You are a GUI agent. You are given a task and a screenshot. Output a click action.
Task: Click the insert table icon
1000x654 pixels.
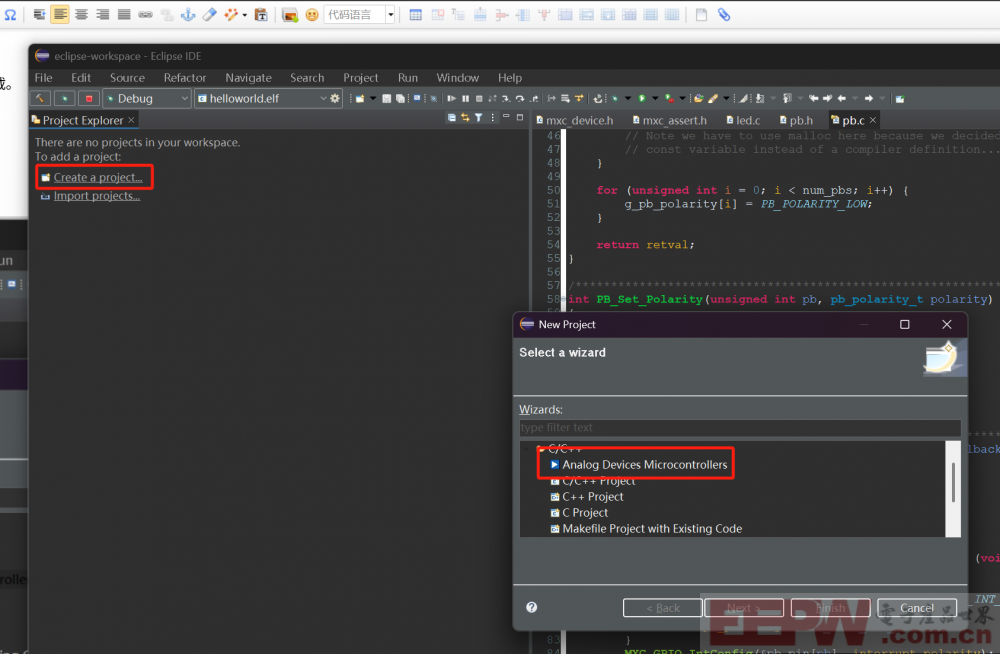click(415, 15)
